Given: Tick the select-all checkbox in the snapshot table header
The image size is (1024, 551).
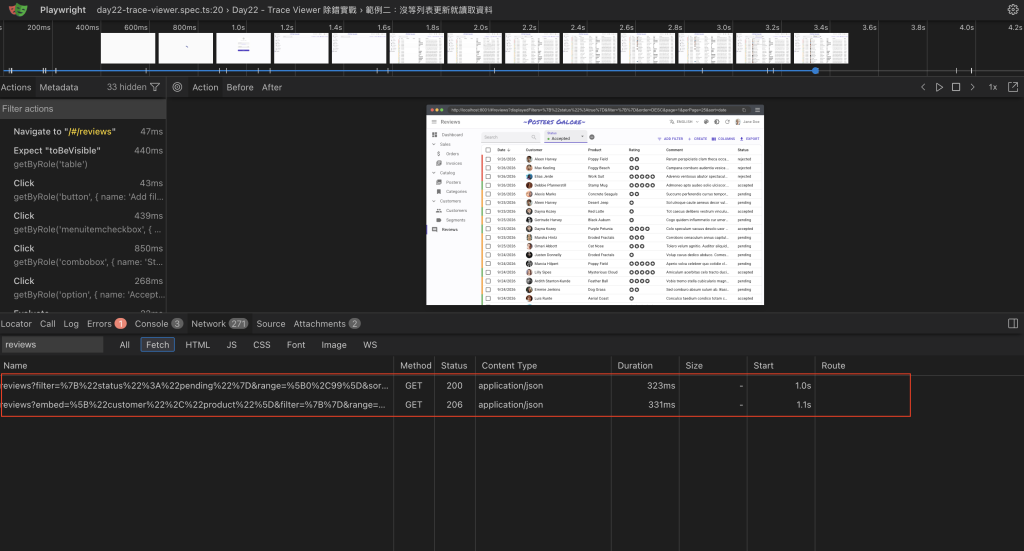Looking at the screenshot, I should pos(488,150).
